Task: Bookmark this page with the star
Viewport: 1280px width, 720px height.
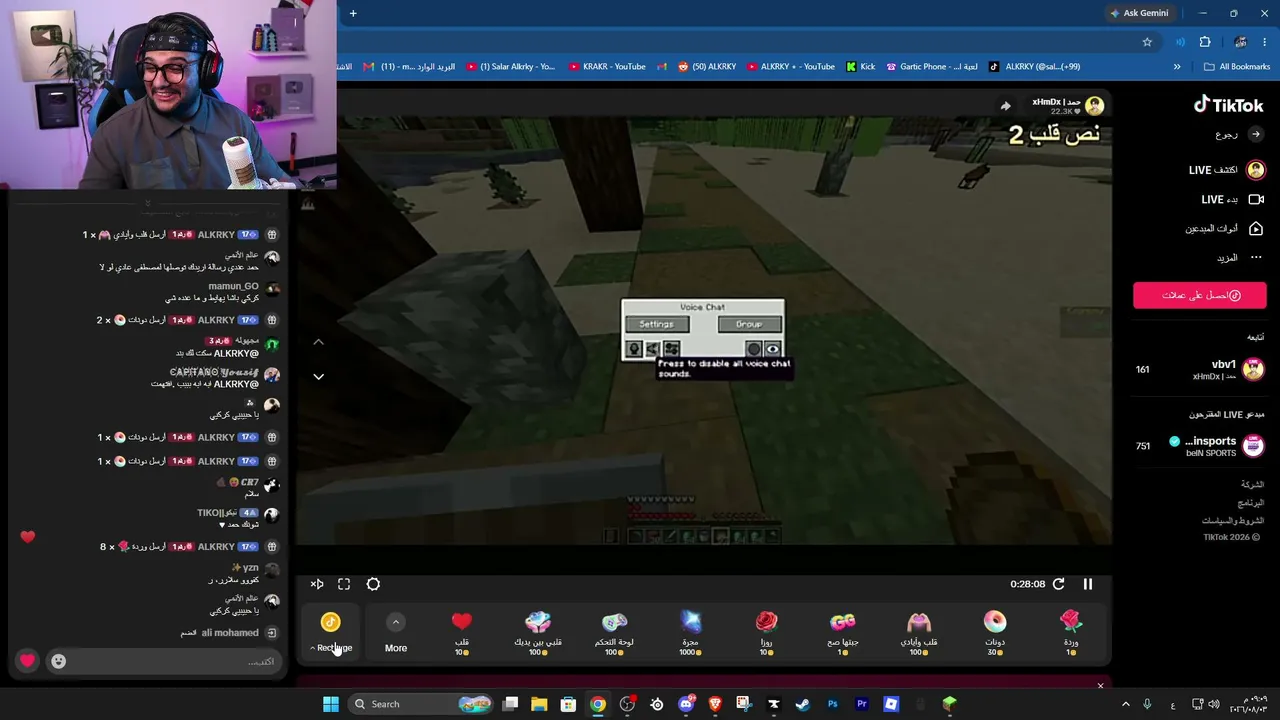Action: point(1147,42)
